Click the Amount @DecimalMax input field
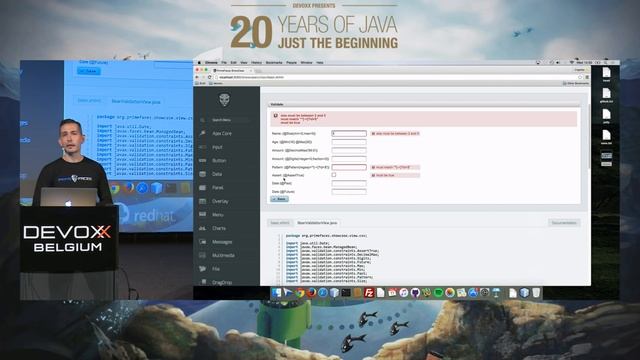The image size is (640, 360). tap(349, 150)
